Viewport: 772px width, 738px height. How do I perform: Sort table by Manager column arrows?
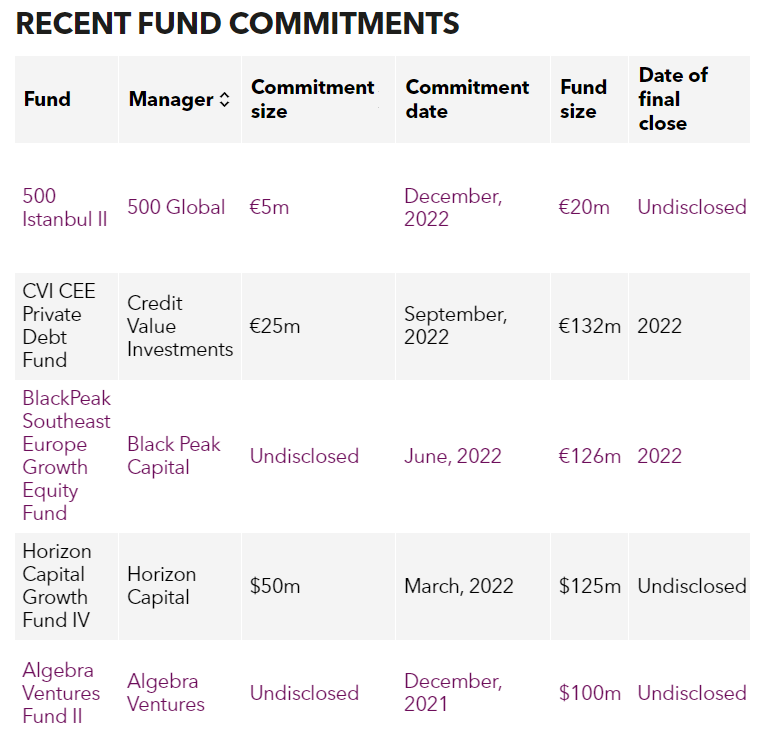[x=224, y=99]
